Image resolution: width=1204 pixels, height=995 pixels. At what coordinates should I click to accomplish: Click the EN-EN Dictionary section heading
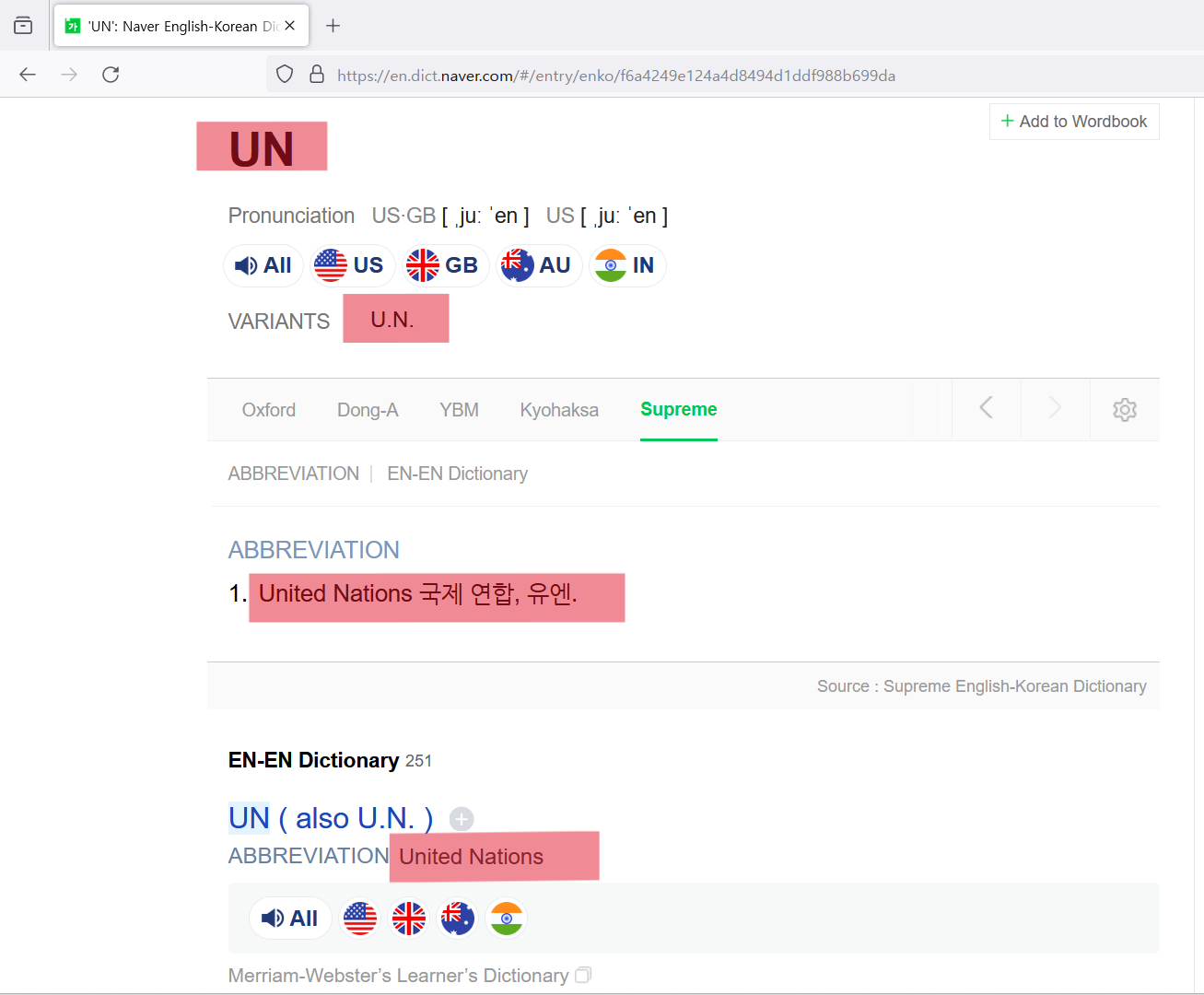click(x=313, y=760)
